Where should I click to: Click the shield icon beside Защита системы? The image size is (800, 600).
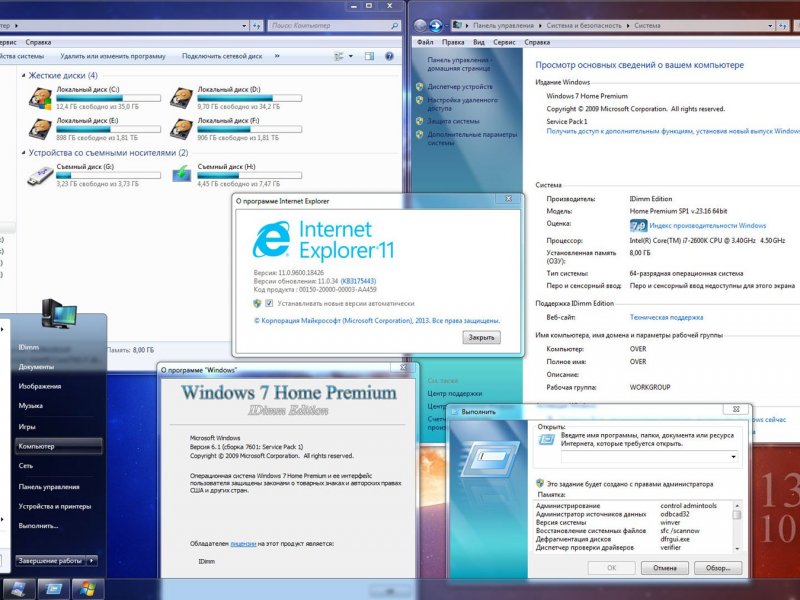[x=419, y=121]
